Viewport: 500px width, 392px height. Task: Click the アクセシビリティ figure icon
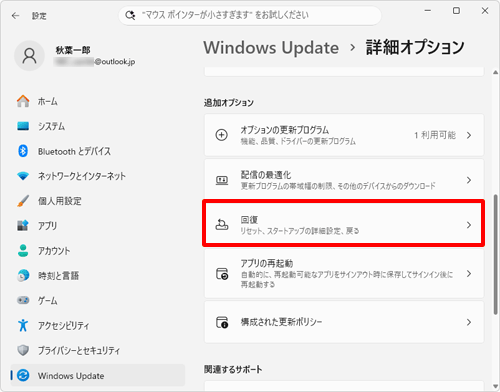tap(23, 325)
